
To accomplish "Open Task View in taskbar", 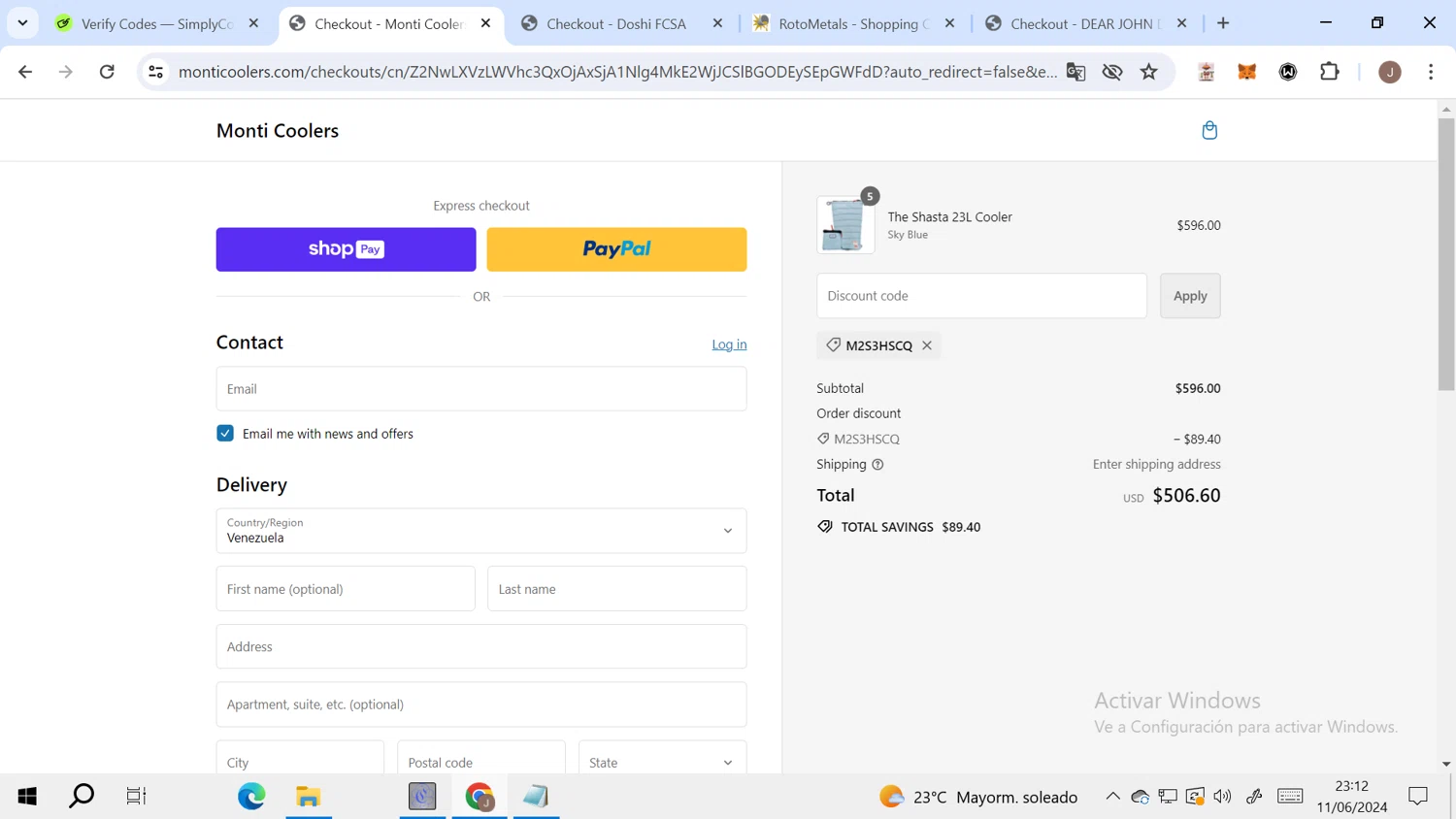I will point(136,797).
